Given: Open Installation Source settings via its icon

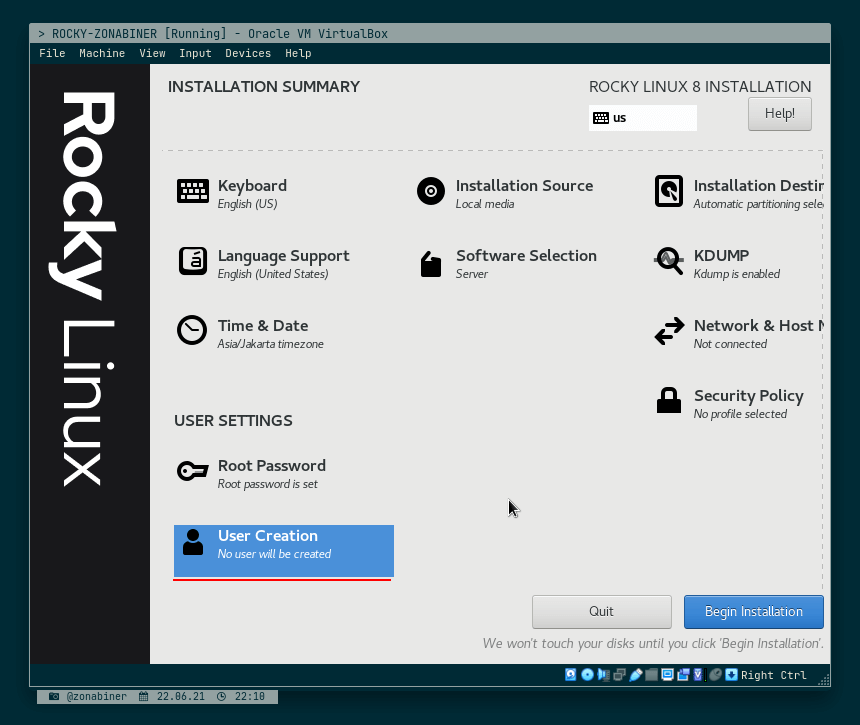Looking at the screenshot, I should (430, 190).
